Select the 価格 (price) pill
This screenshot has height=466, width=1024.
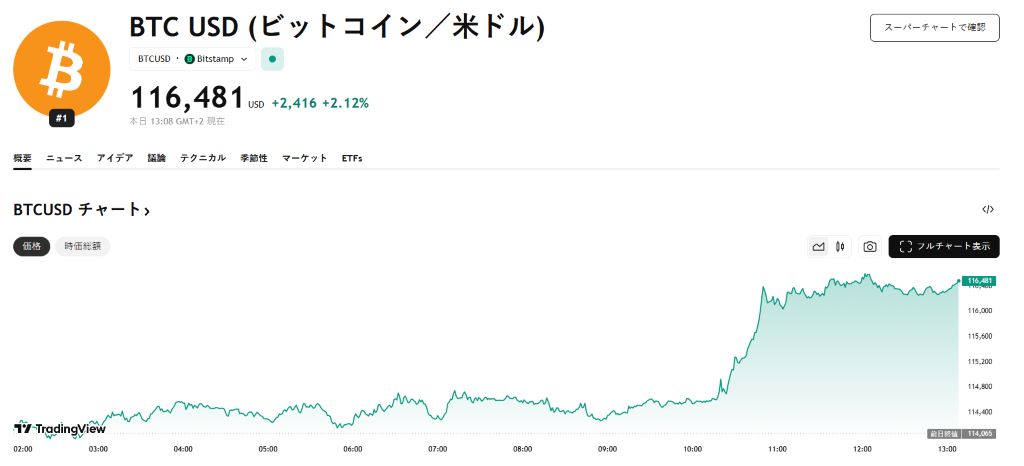(x=32, y=246)
